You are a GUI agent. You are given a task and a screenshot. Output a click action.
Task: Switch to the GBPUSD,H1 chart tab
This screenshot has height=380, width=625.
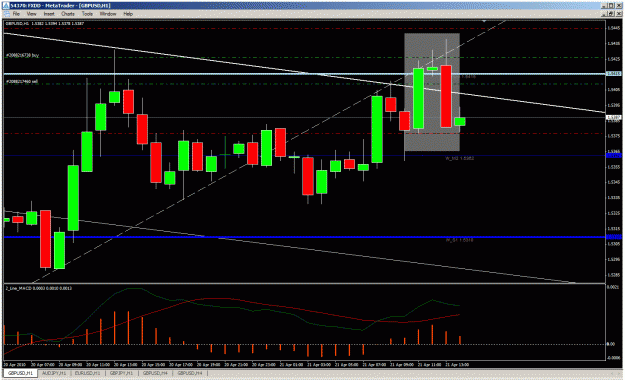pos(20,373)
